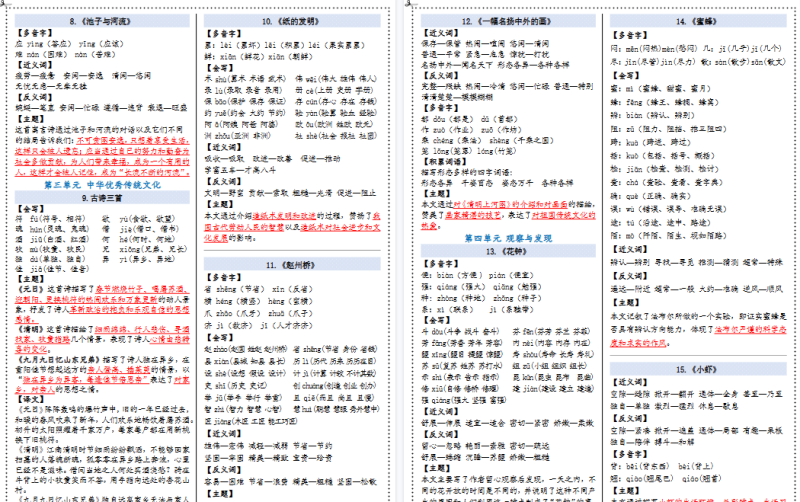
Task: Click the line starting "都 dōu（都是）"
Action: point(469,119)
